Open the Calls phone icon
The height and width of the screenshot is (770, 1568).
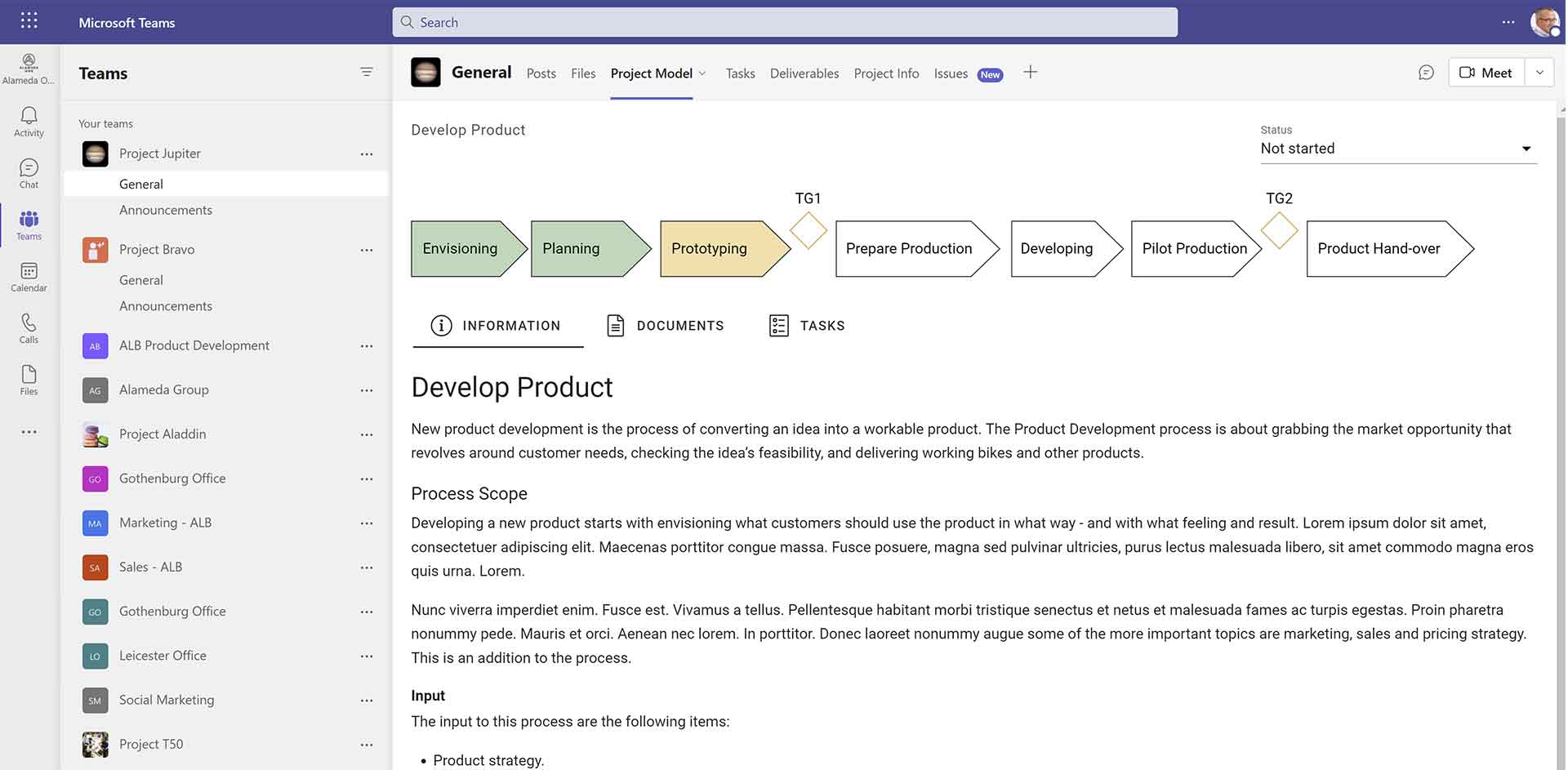pos(29,328)
